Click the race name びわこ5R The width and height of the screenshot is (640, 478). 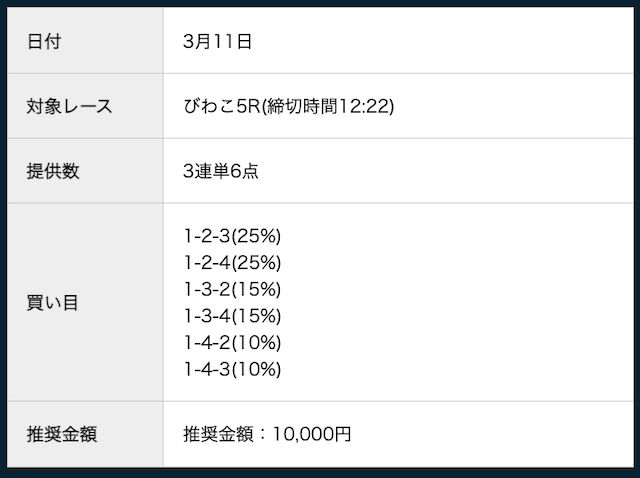click(x=222, y=105)
